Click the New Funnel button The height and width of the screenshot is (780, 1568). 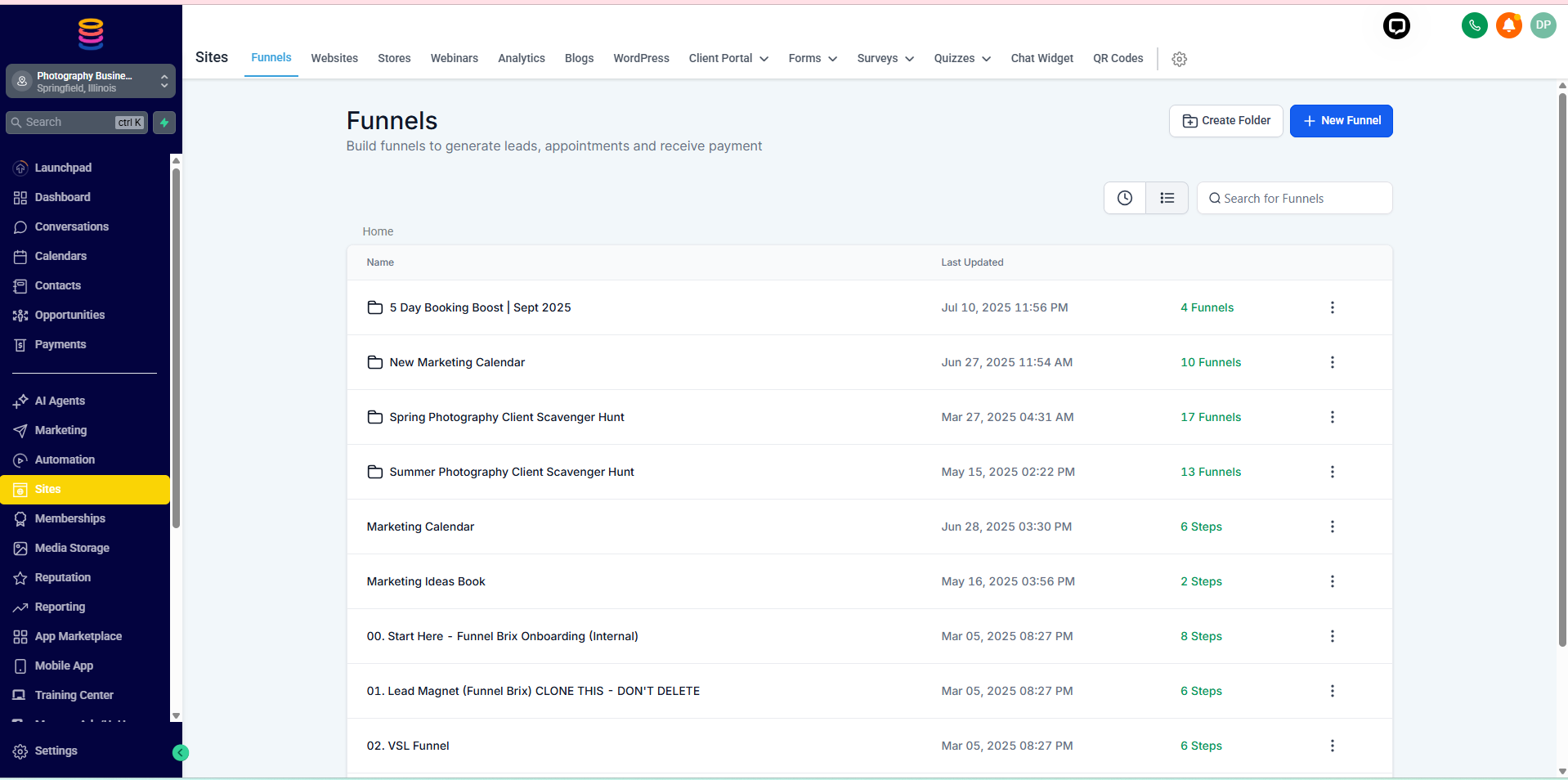[1341, 121]
